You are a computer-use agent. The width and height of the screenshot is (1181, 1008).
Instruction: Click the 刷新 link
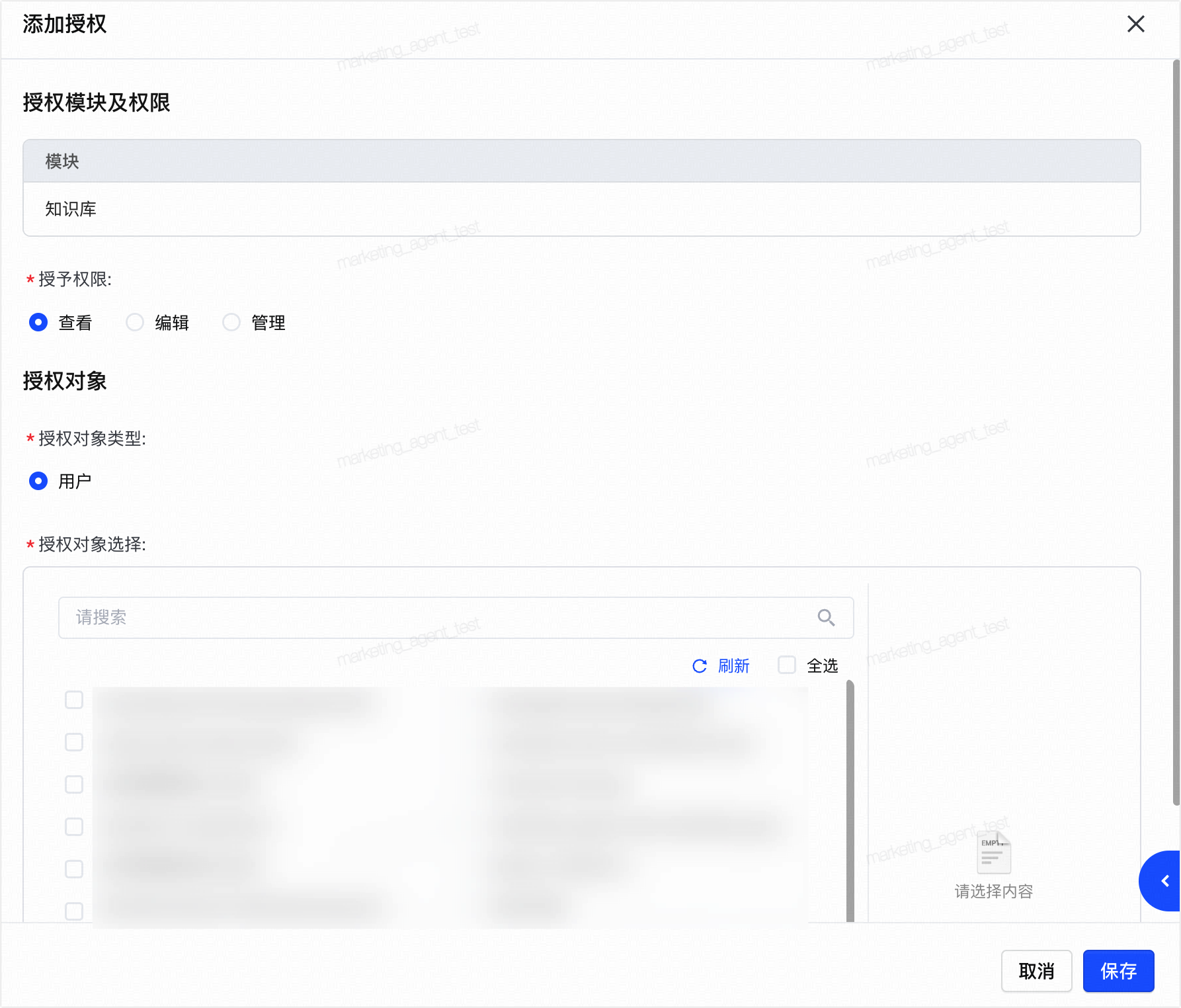[x=733, y=666]
